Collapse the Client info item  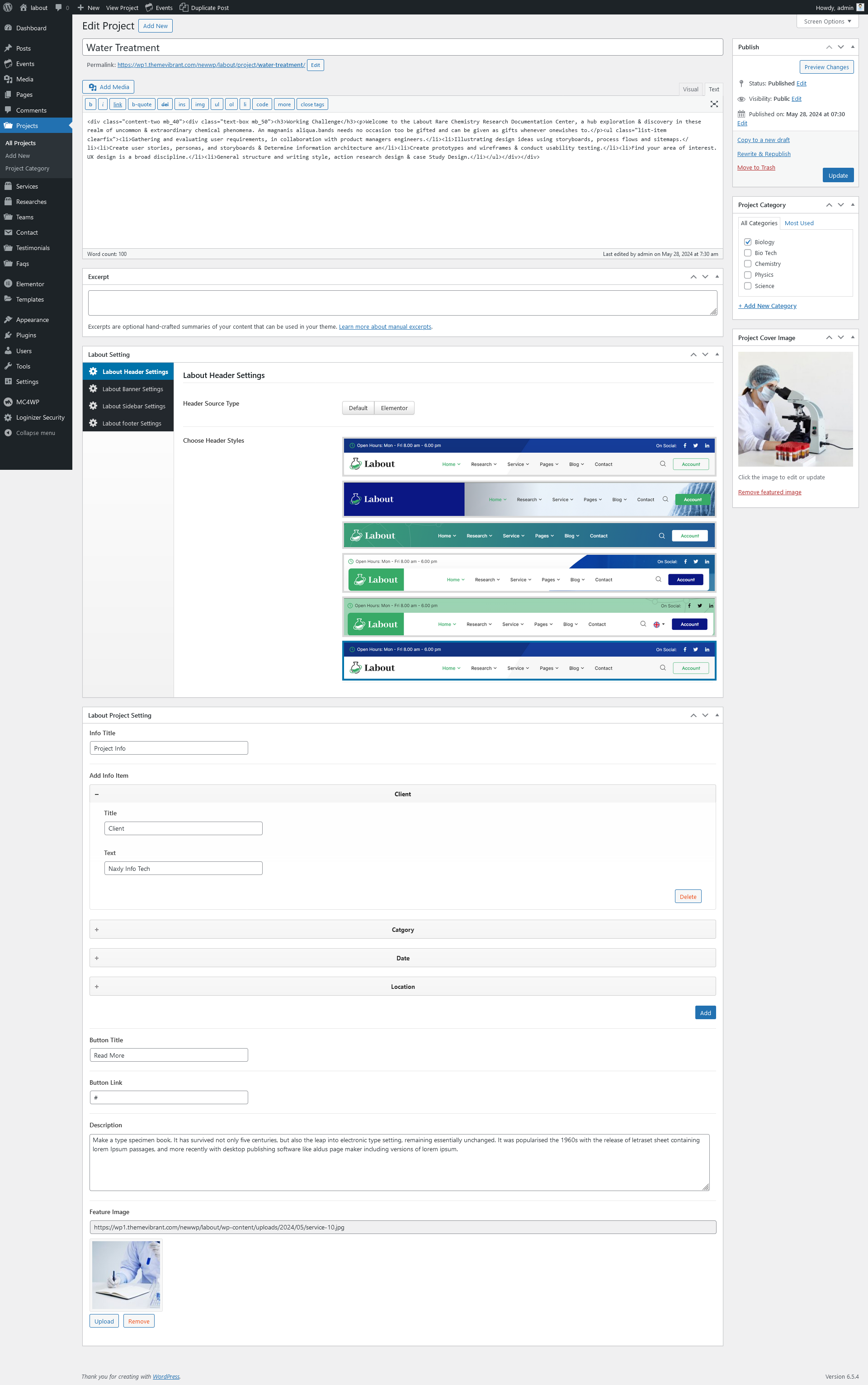click(x=96, y=794)
